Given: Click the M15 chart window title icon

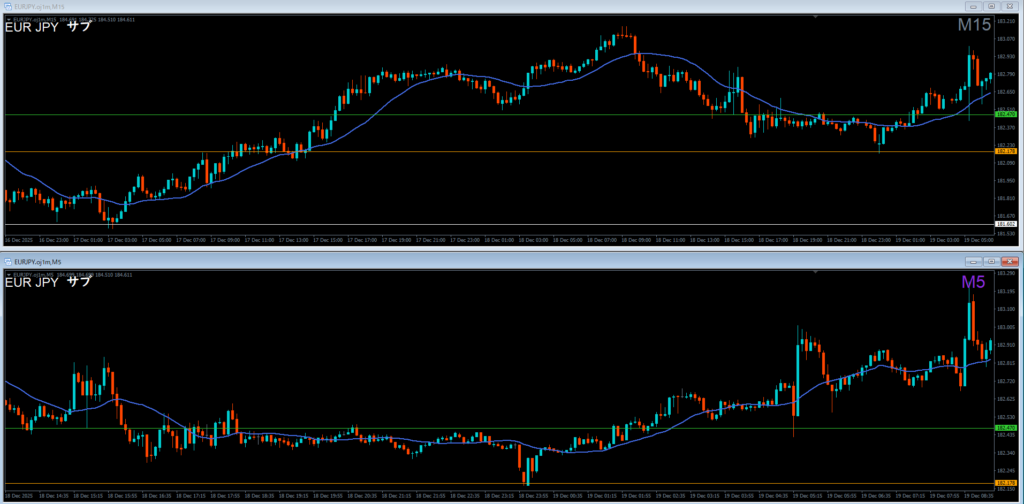Looking at the screenshot, I should tap(6, 6).
